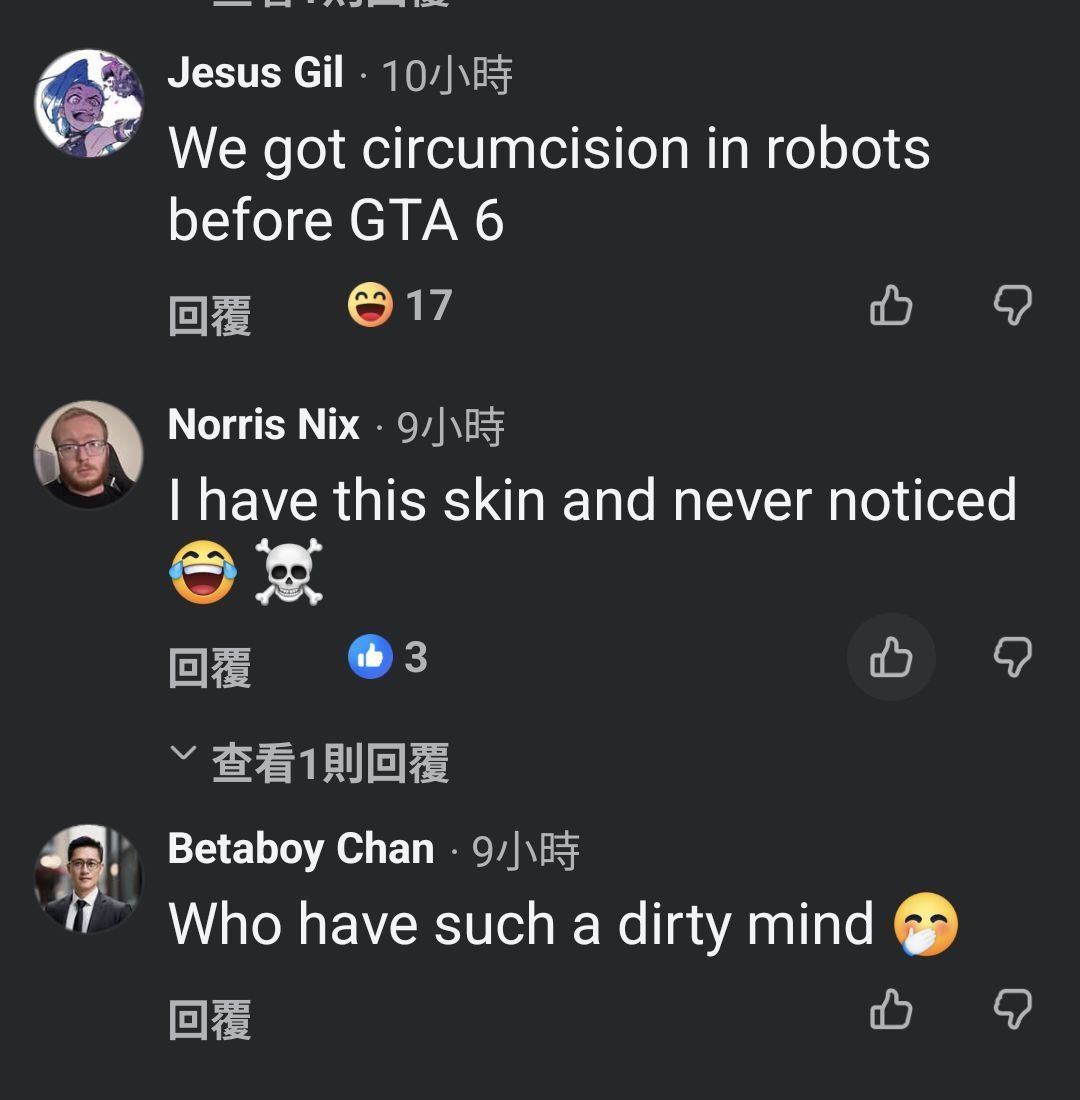The image size is (1080, 1100).
Task: Visit Betaboy Chan's profile via name
Action: coord(301,849)
